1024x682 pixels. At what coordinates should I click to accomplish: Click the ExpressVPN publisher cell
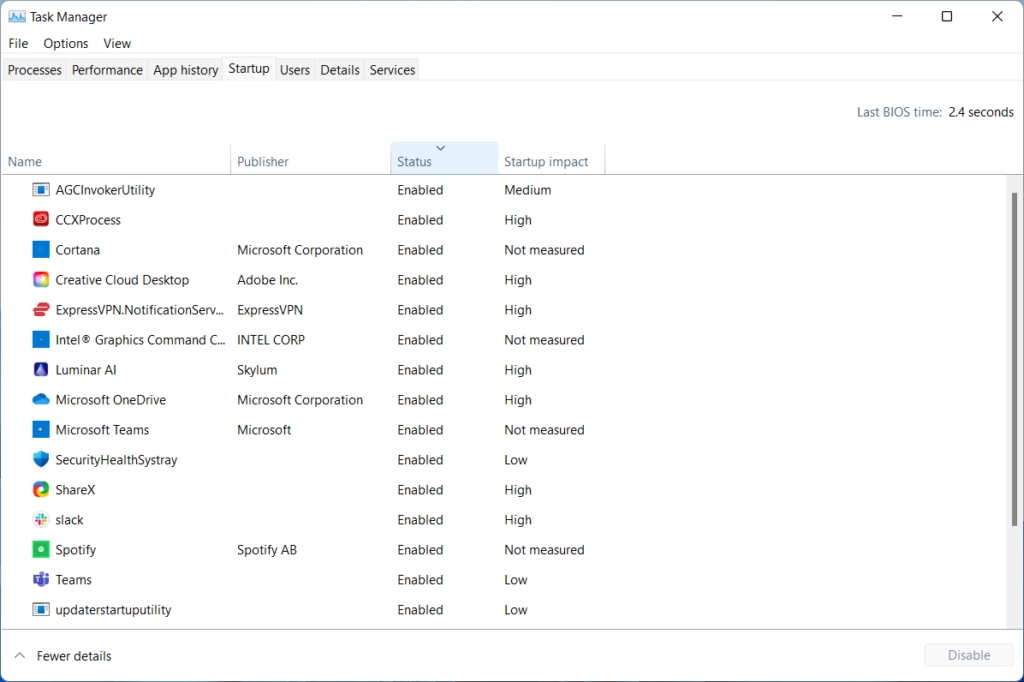270,310
